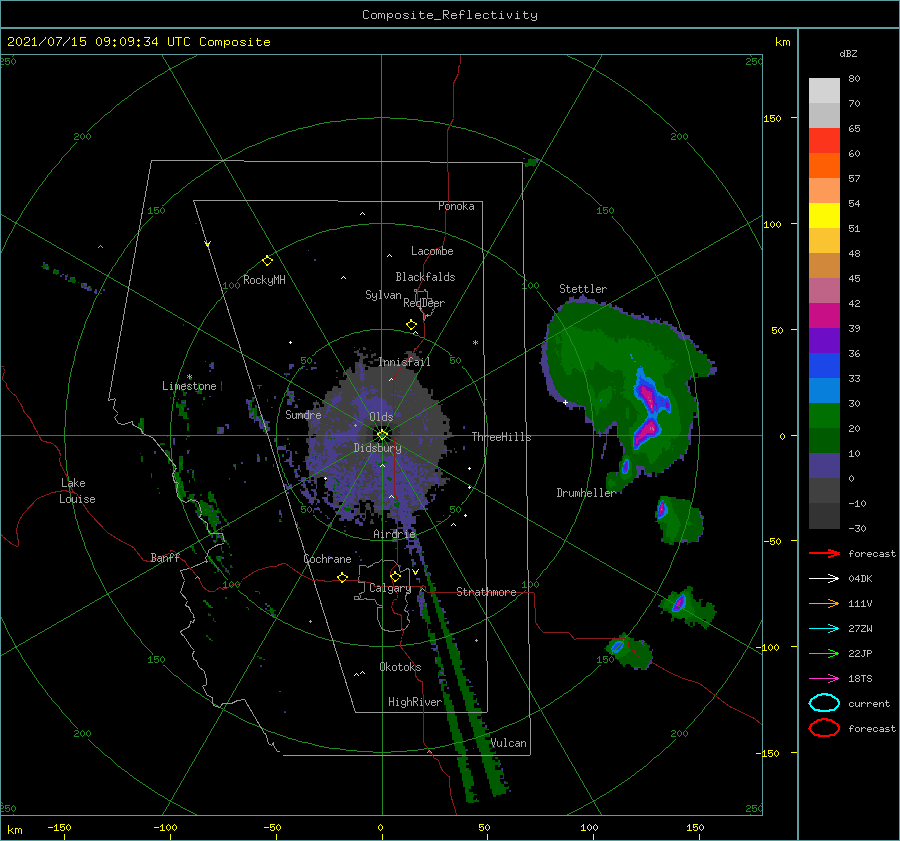
Task: Click the Innisfail town label
Action: pyautogui.click(x=404, y=362)
